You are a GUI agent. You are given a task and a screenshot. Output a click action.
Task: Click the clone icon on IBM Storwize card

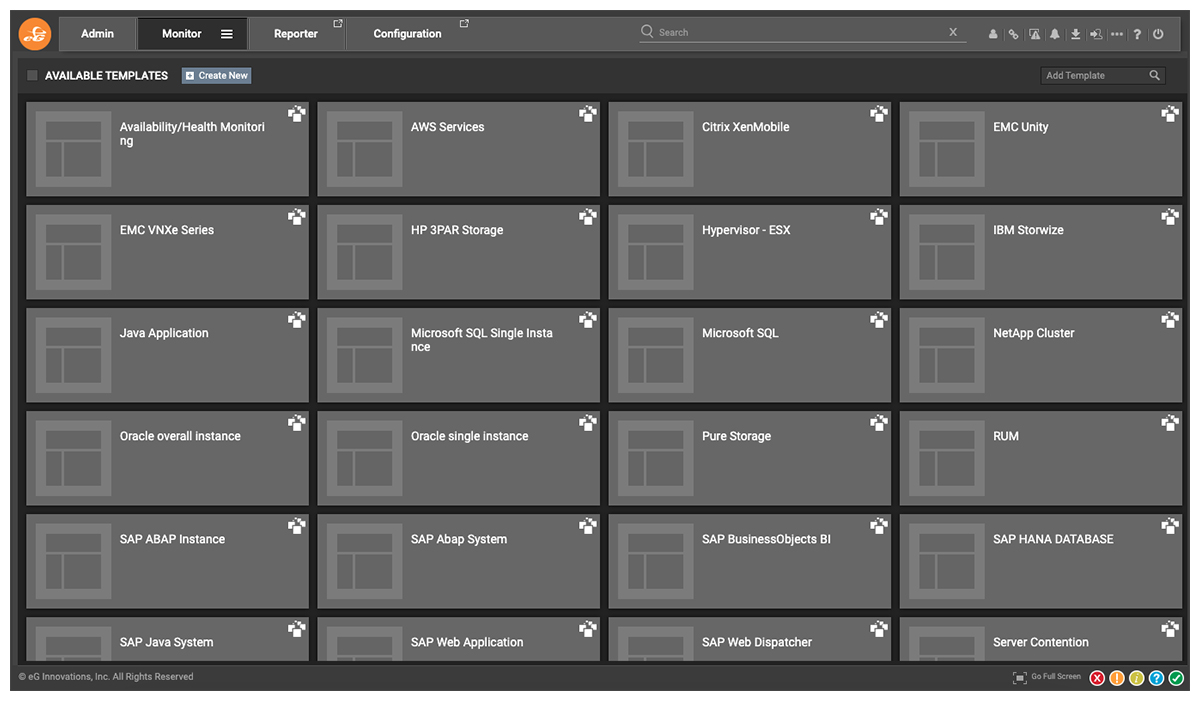pos(1170,217)
